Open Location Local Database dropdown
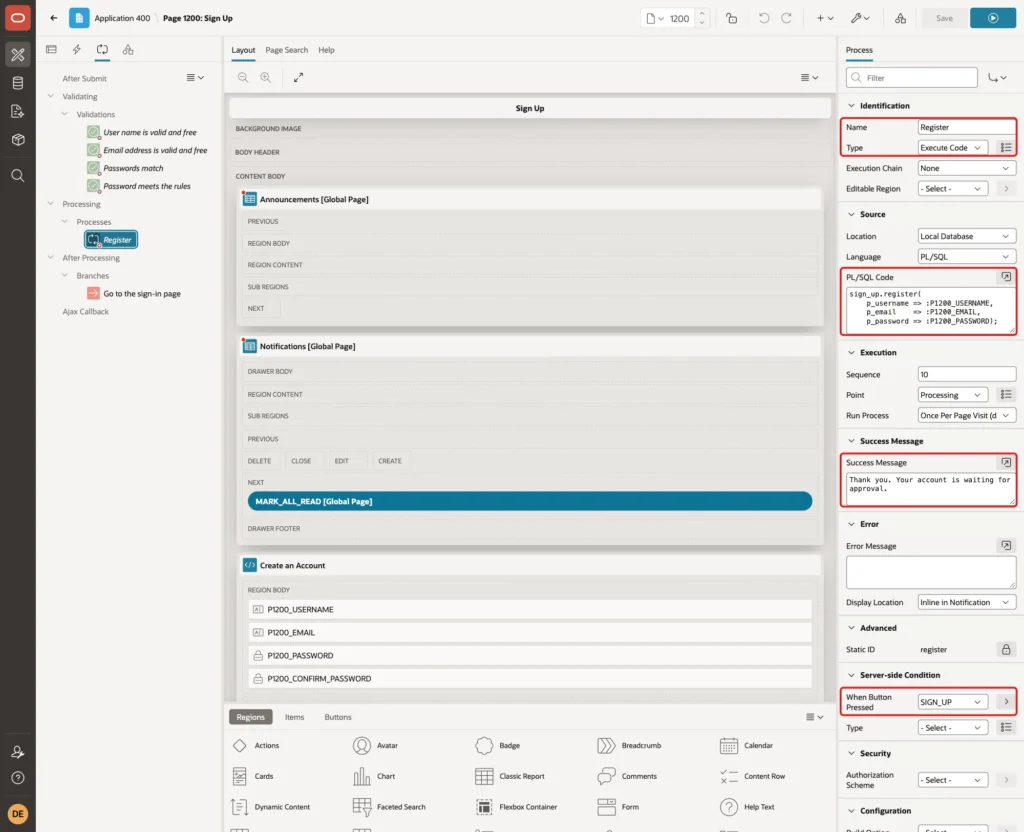 [967, 236]
